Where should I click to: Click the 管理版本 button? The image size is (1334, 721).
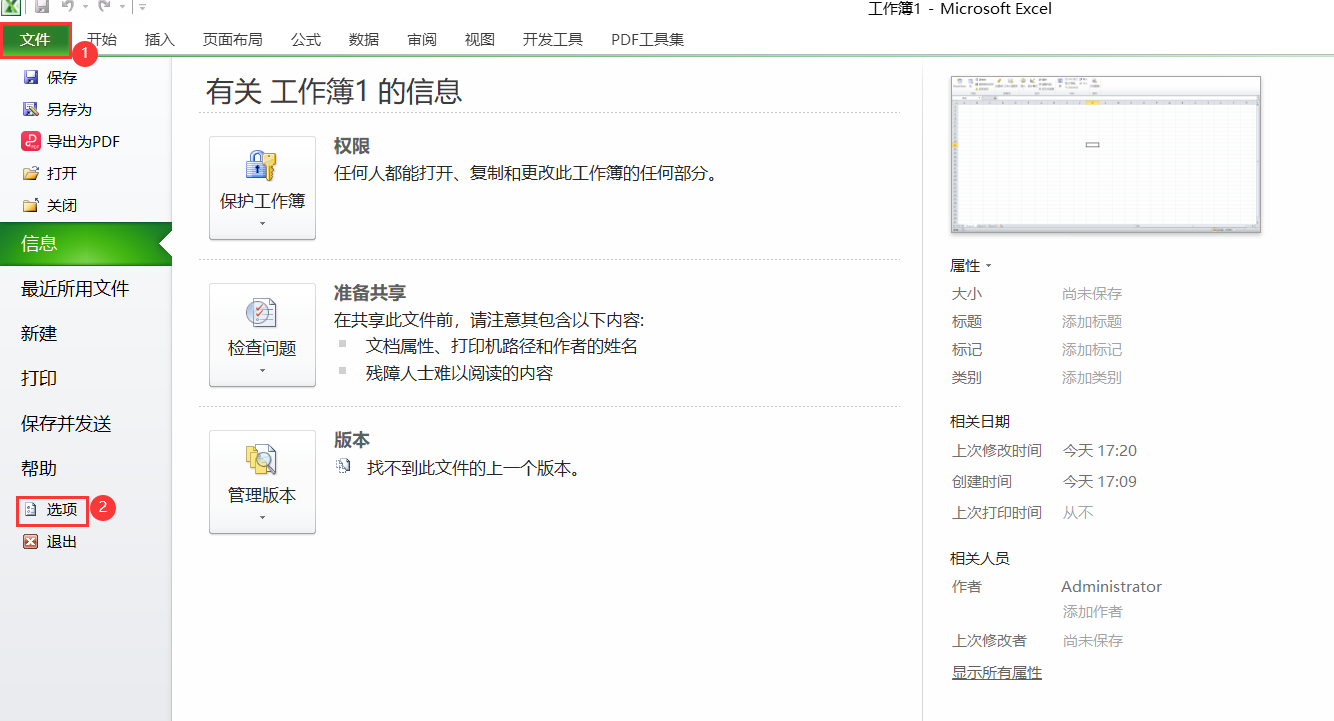click(262, 482)
